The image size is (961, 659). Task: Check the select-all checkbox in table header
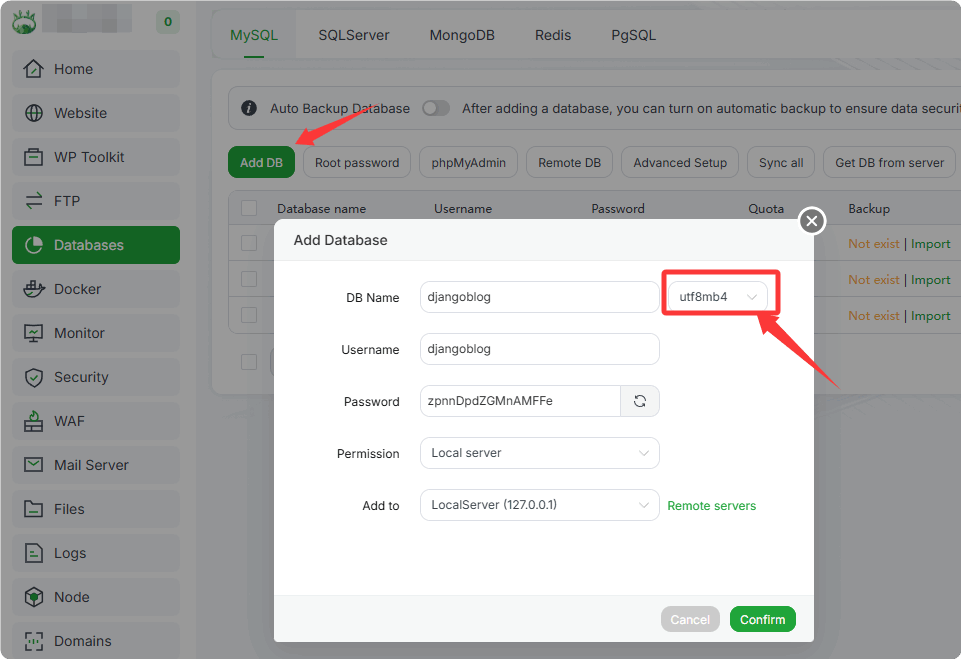[249, 208]
